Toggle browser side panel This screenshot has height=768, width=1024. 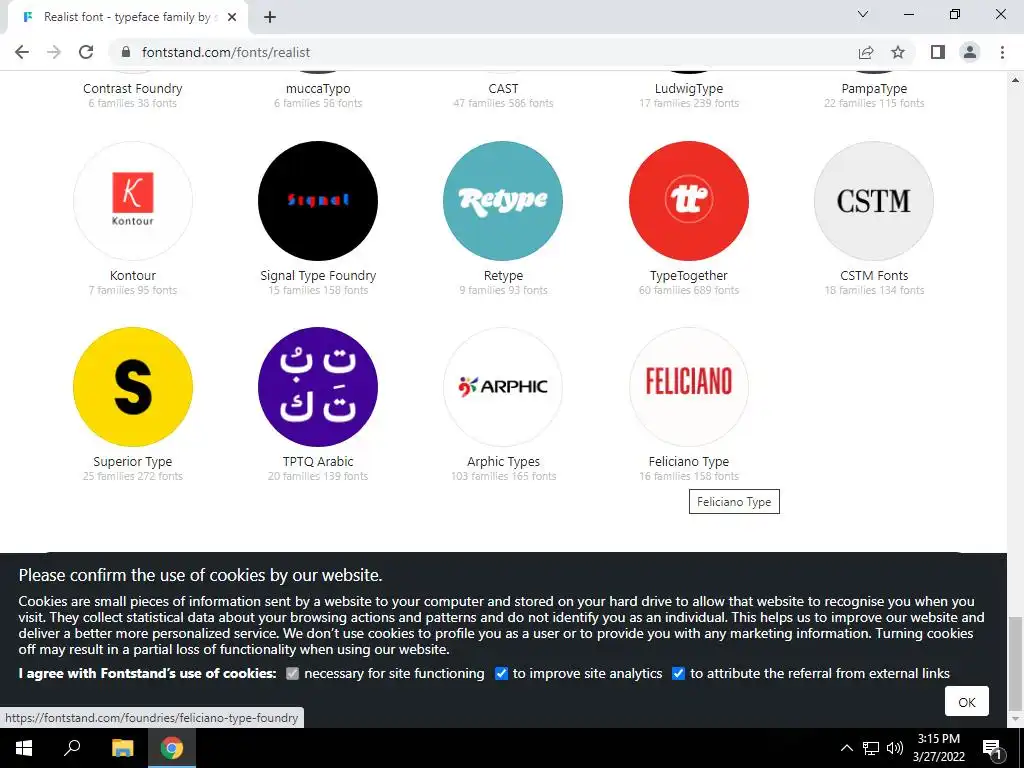[x=938, y=52]
